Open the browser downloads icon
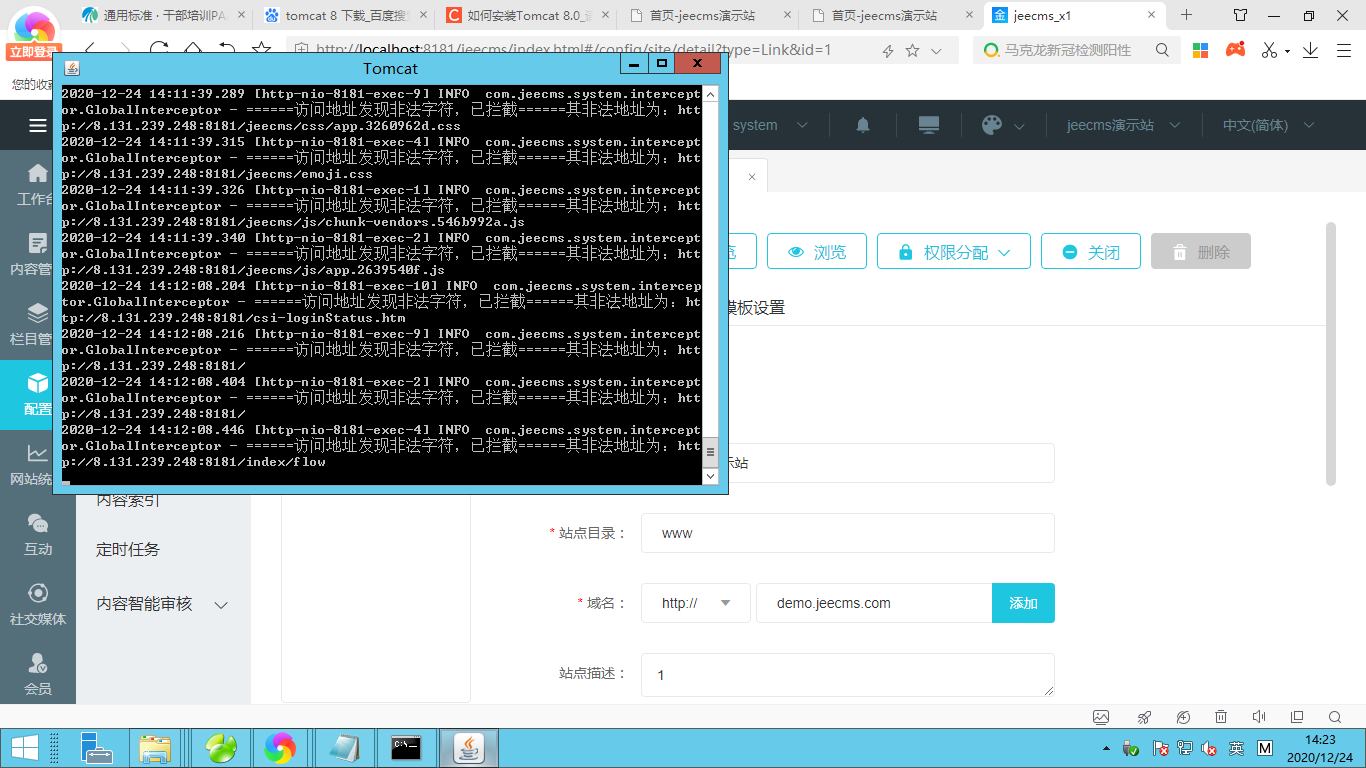 click(1310, 50)
